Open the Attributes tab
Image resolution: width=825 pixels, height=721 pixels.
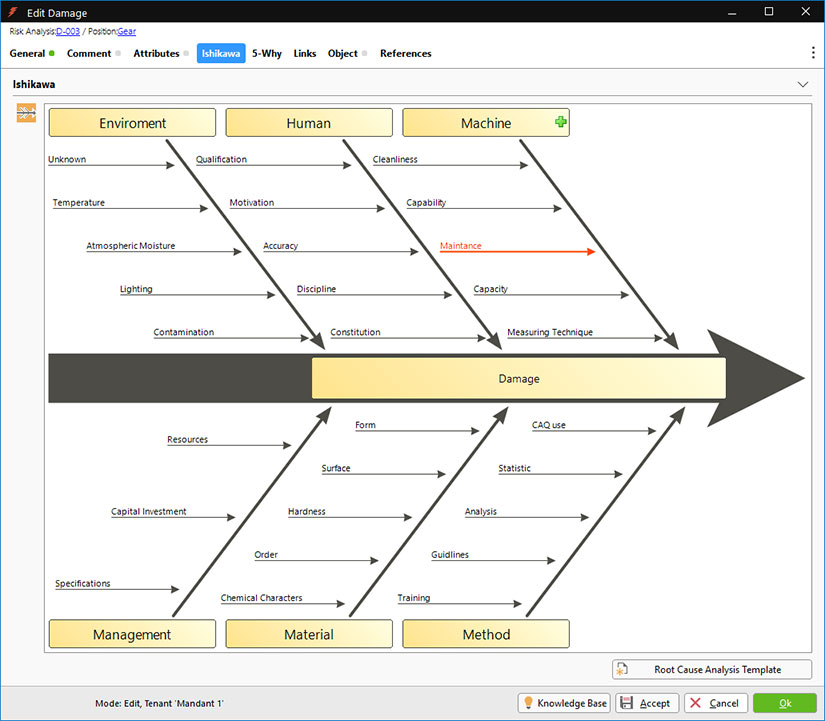[x=156, y=53]
